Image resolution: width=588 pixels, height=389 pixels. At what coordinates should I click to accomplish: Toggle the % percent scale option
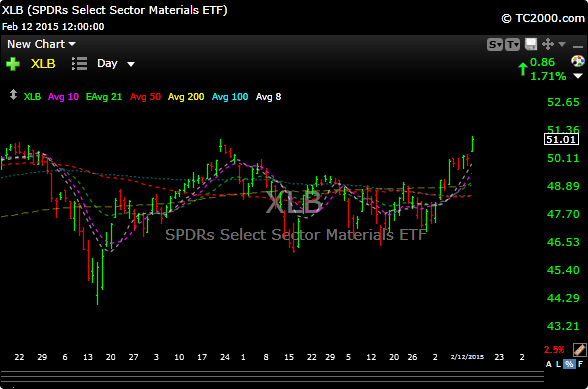[x=569, y=364]
